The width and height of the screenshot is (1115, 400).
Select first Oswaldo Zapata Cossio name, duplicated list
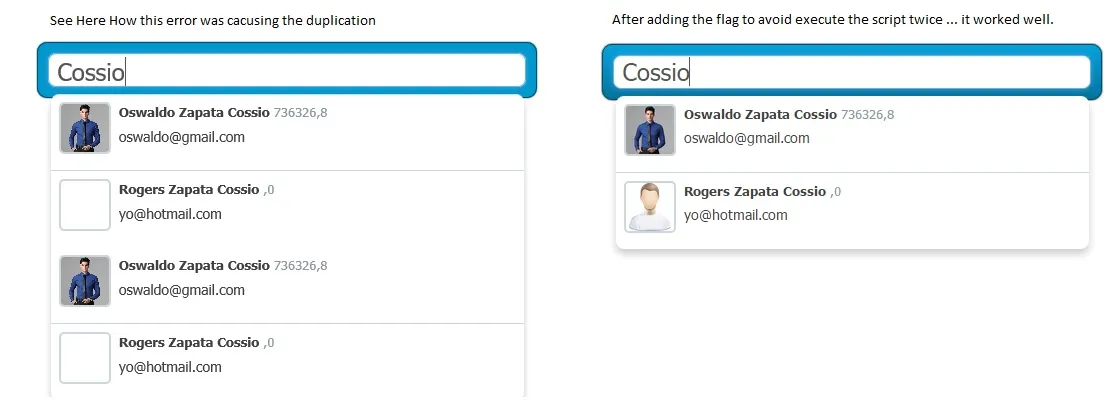point(194,113)
